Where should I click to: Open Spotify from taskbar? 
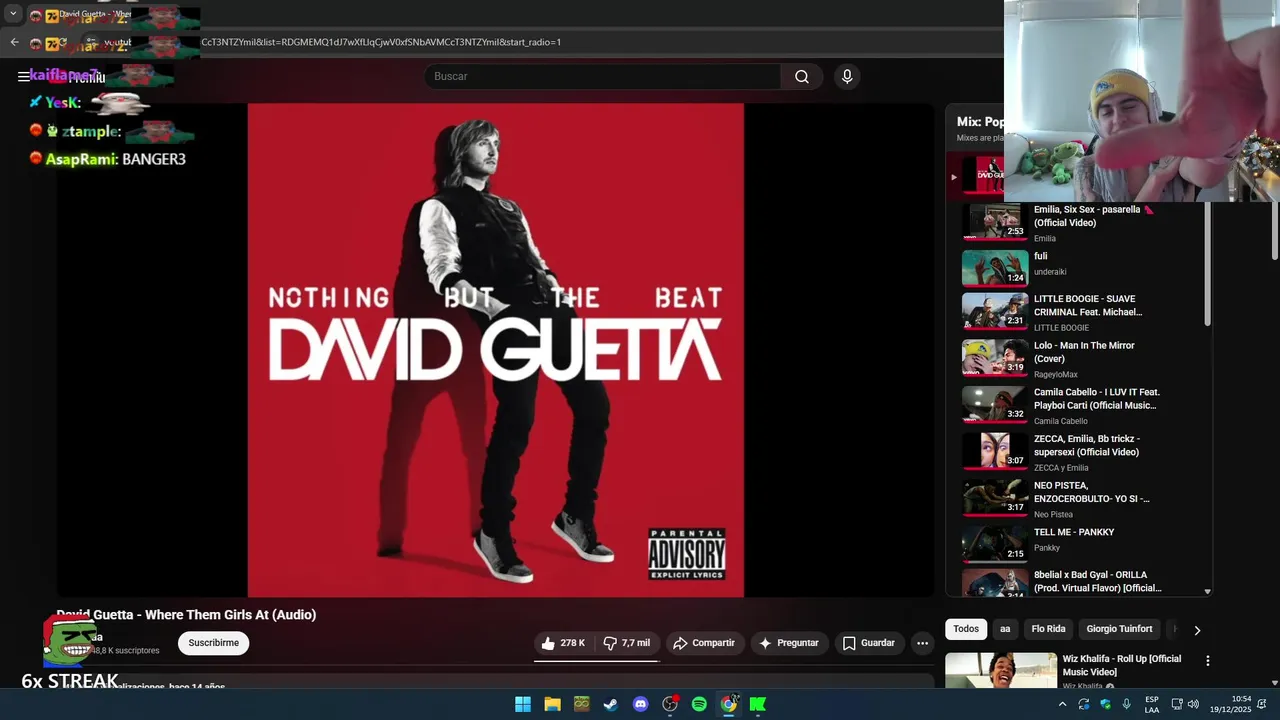pyautogui.click(x=699, y=704)
